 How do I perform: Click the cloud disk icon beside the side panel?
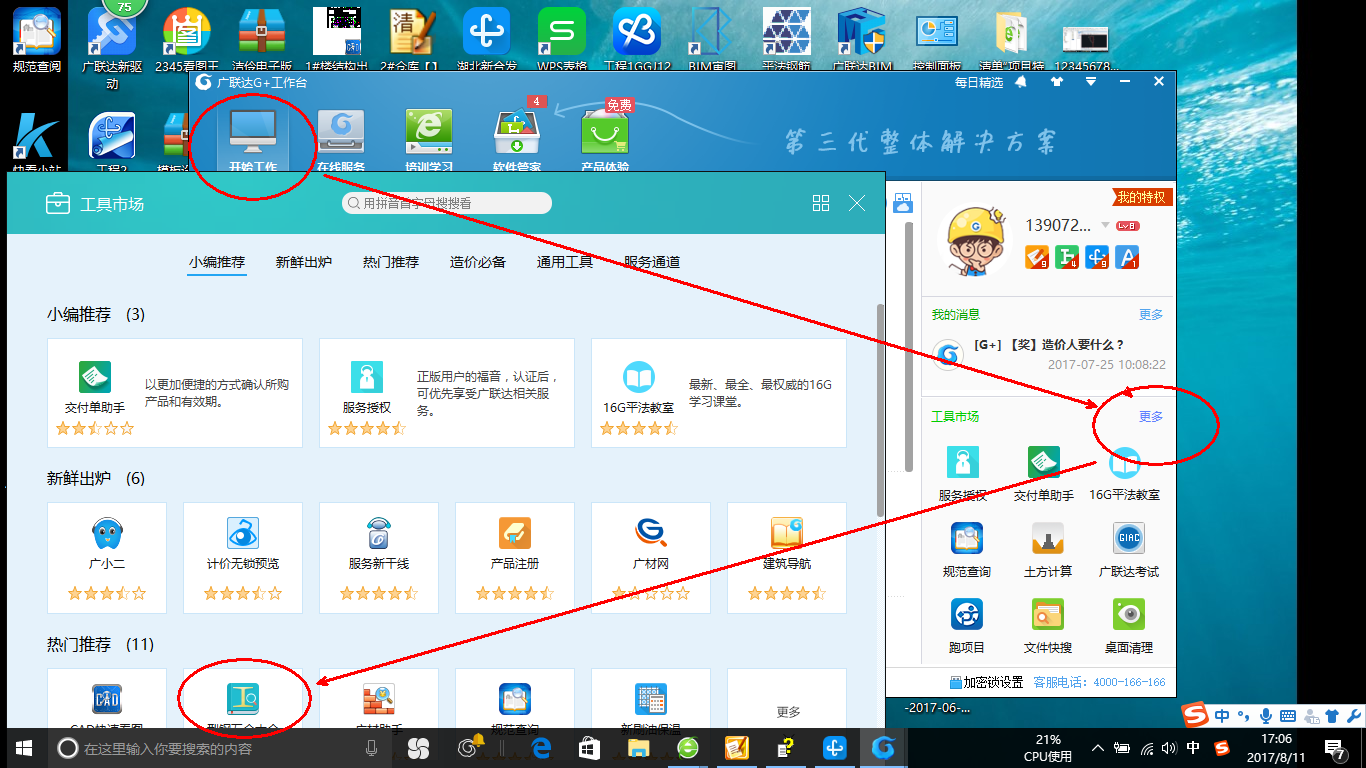click(903, 203)
